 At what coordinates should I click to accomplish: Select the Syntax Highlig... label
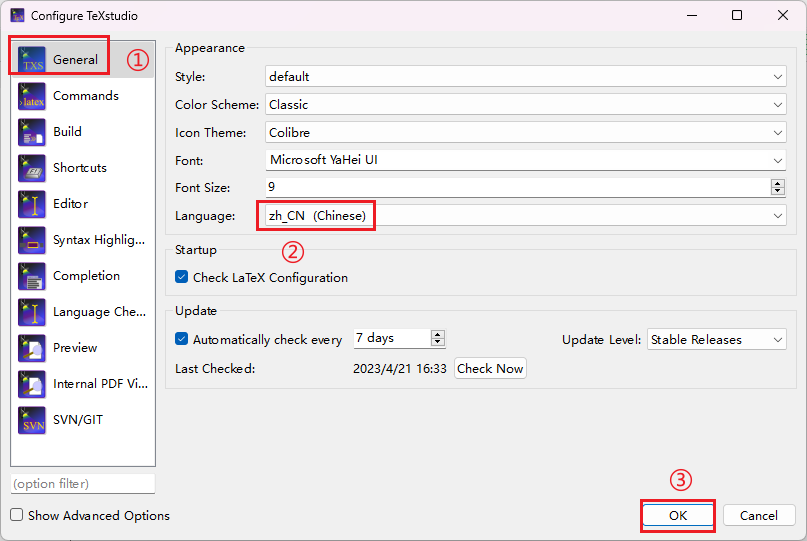[x=99, y=240]
